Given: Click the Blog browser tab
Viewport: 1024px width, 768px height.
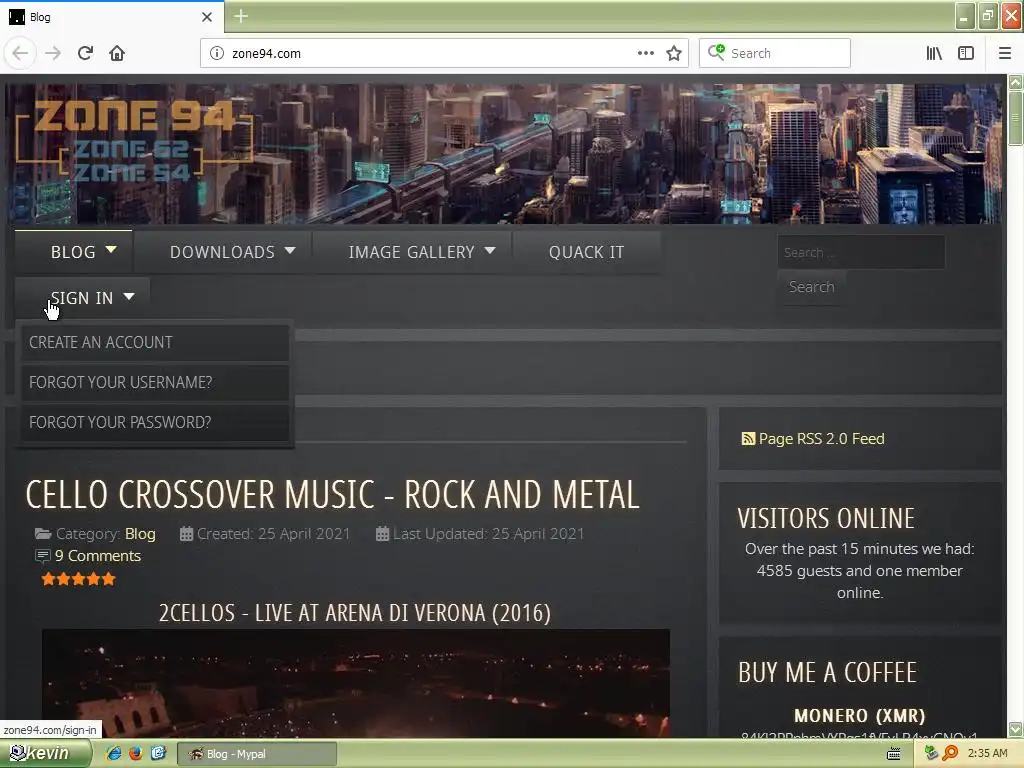Looking at the screenshot, I should (x=111, y=17).
